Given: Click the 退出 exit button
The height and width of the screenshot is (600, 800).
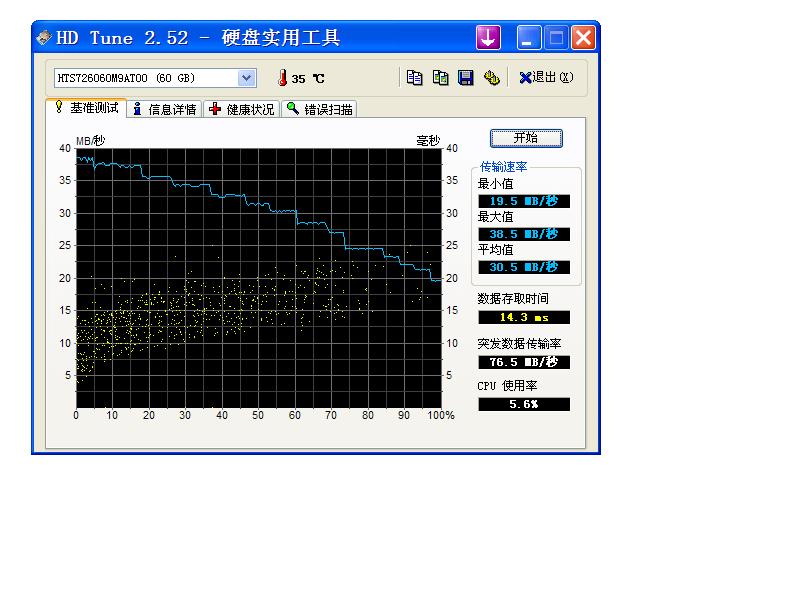Looking at the screenshot, I should (x=546, y=78).
